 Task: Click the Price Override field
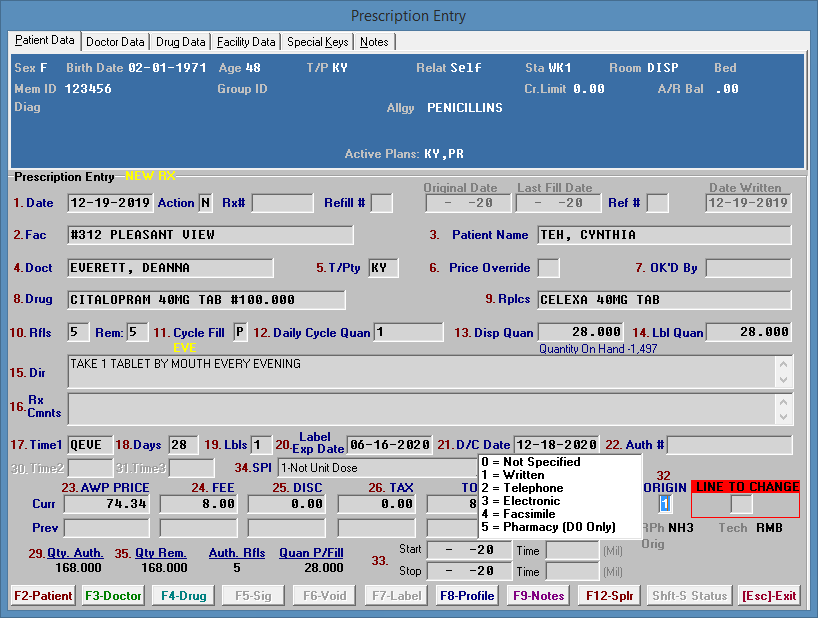point(549,268)
